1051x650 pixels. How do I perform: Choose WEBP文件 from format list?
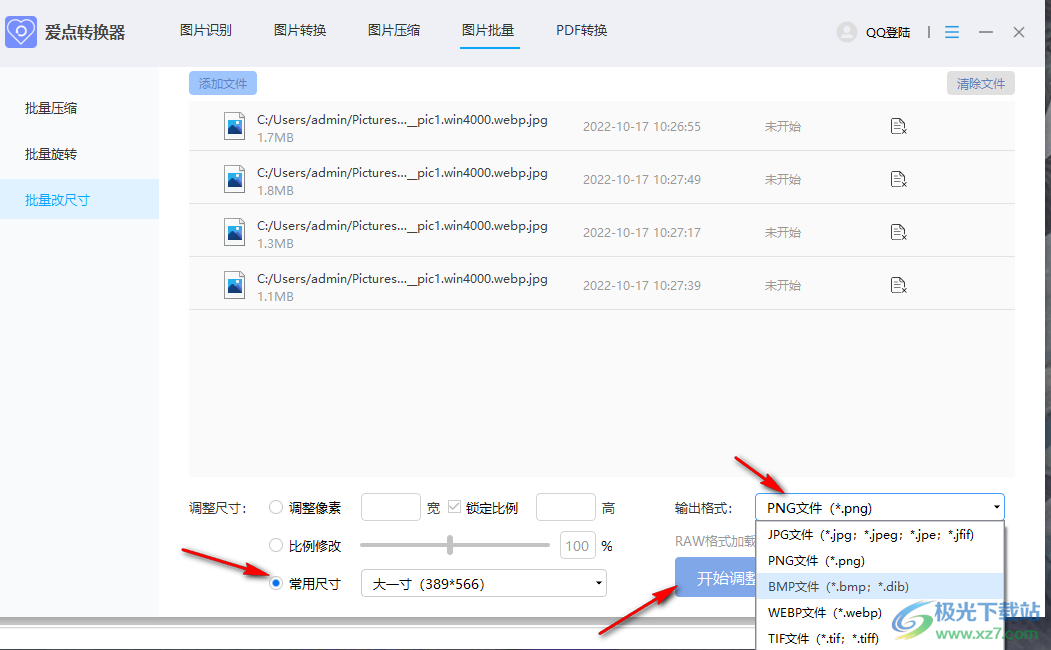point(879,612)
